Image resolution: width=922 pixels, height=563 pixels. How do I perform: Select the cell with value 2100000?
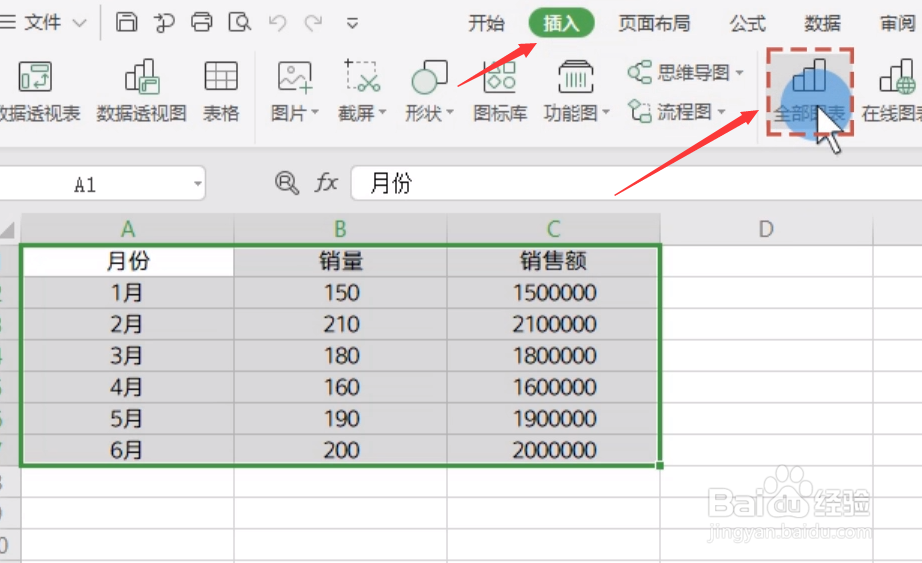553,324
